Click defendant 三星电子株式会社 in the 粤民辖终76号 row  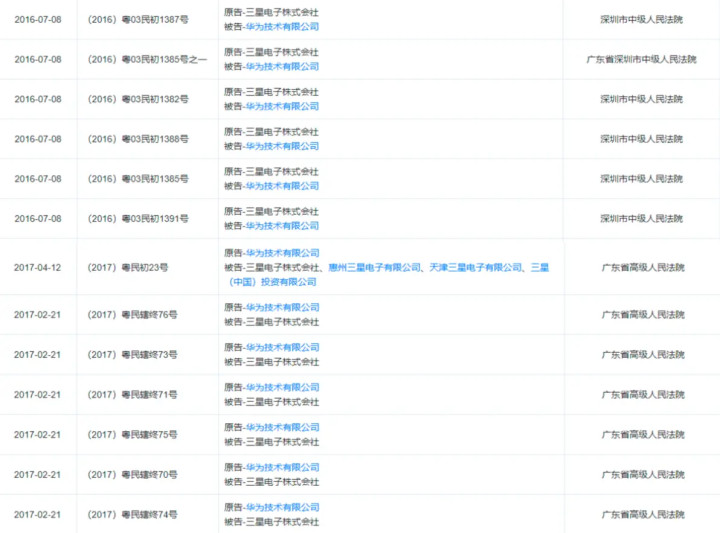[282, 322]
